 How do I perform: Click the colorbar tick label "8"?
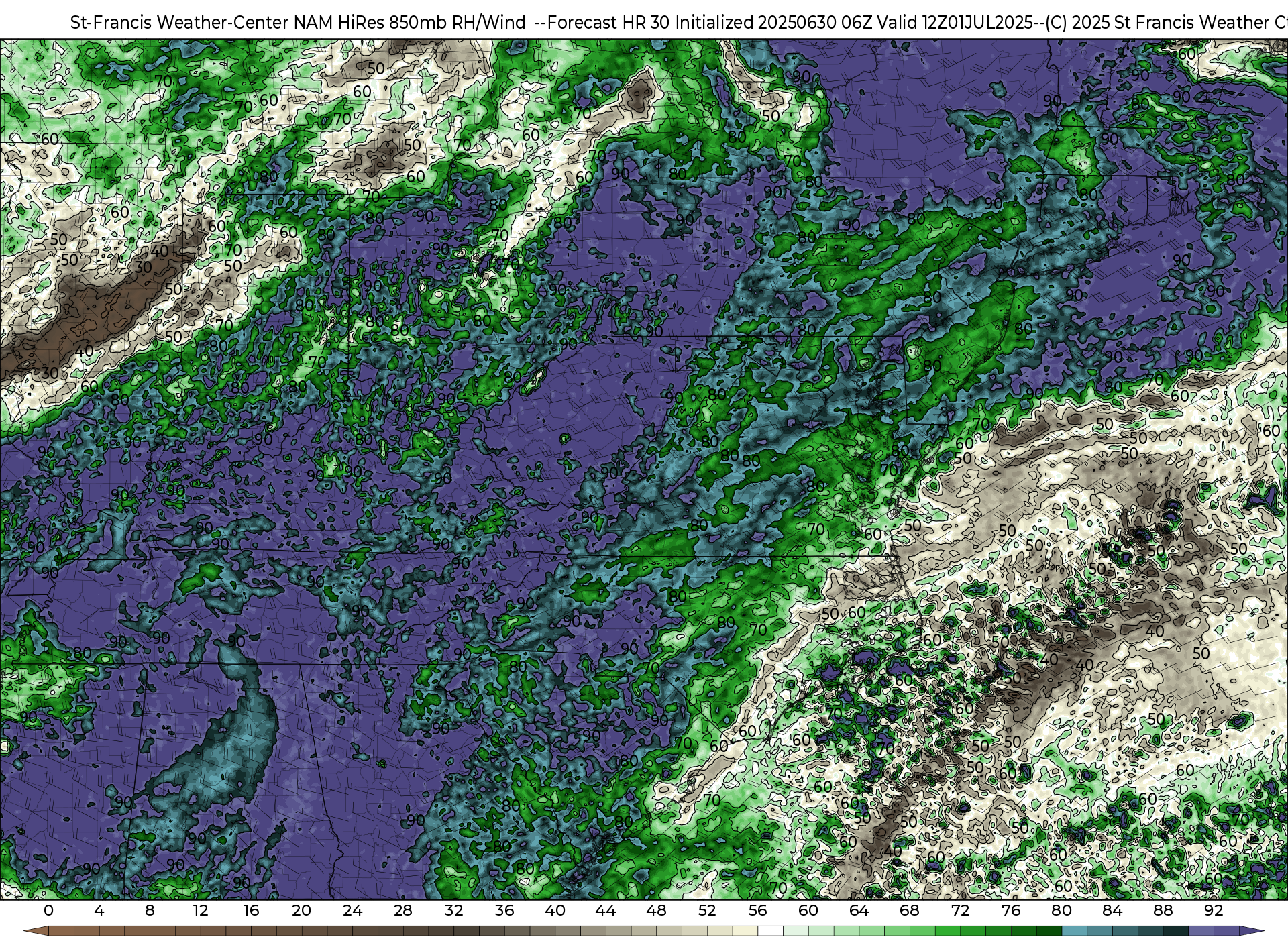[x=150, y=911]
